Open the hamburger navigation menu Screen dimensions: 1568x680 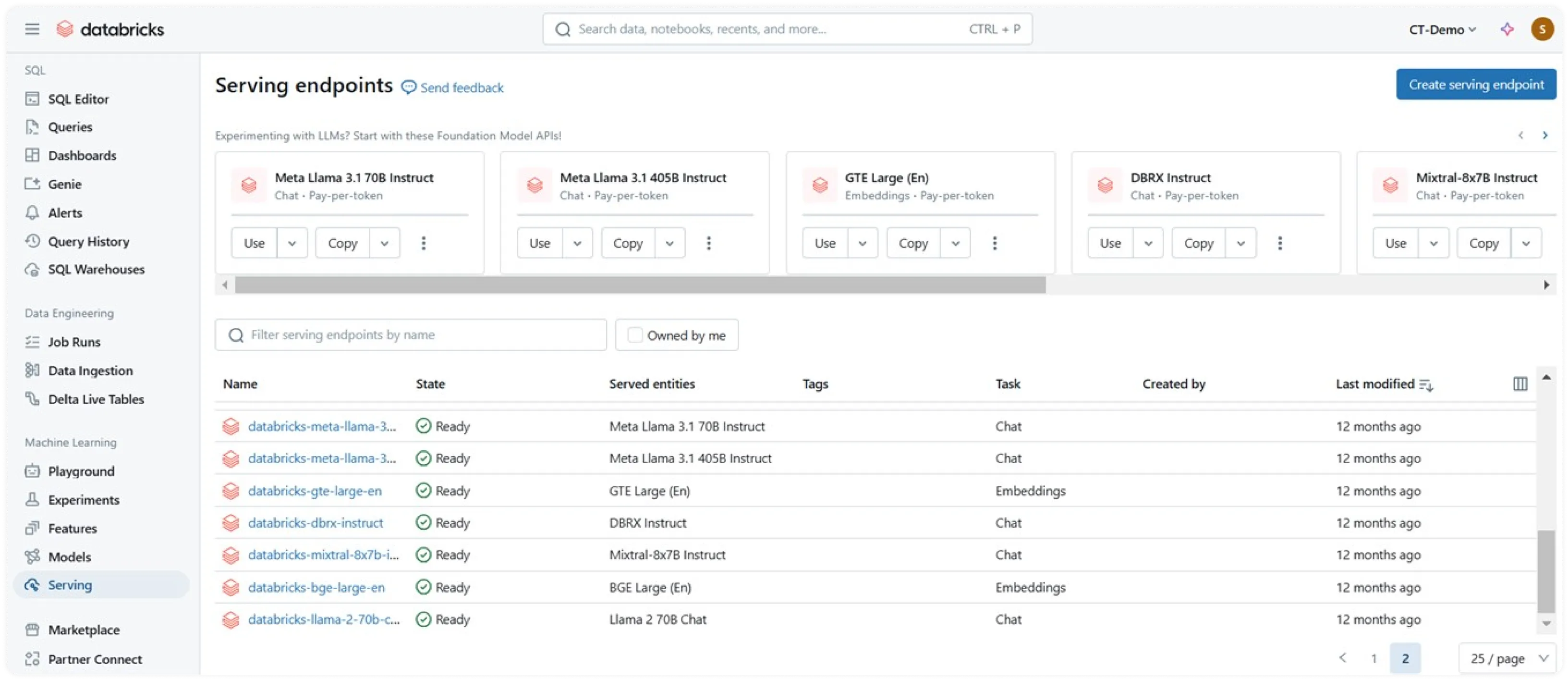[32, 29]
